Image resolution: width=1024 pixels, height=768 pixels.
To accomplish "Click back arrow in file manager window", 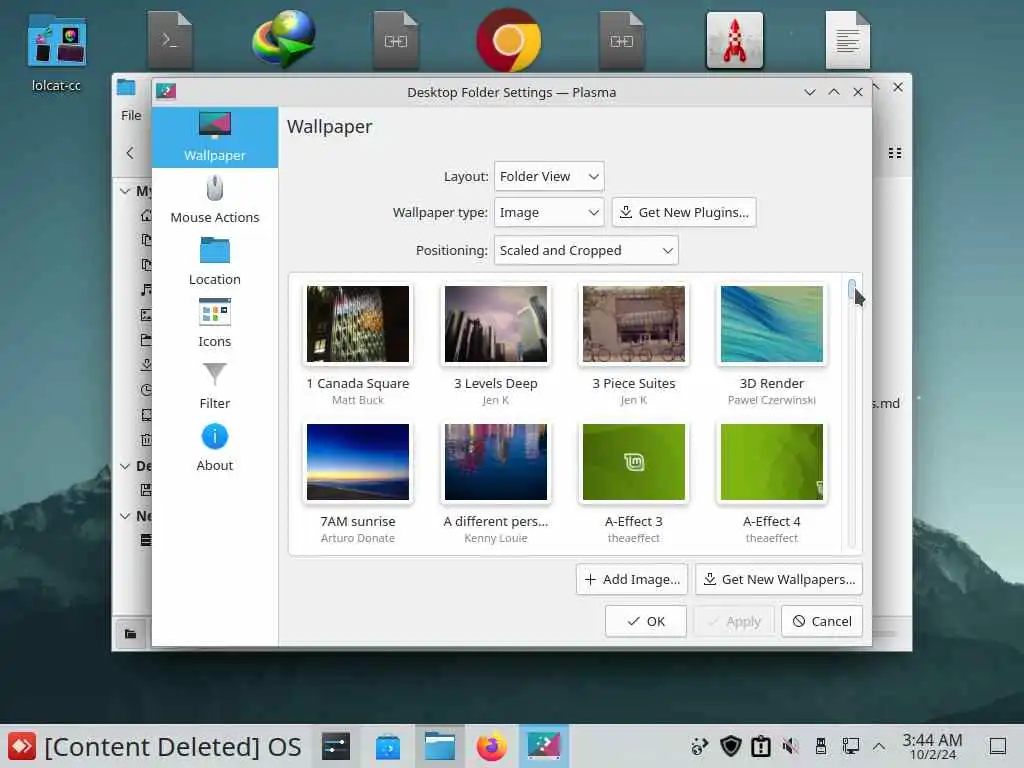I will pyautogui.click(x=130, y=153).
